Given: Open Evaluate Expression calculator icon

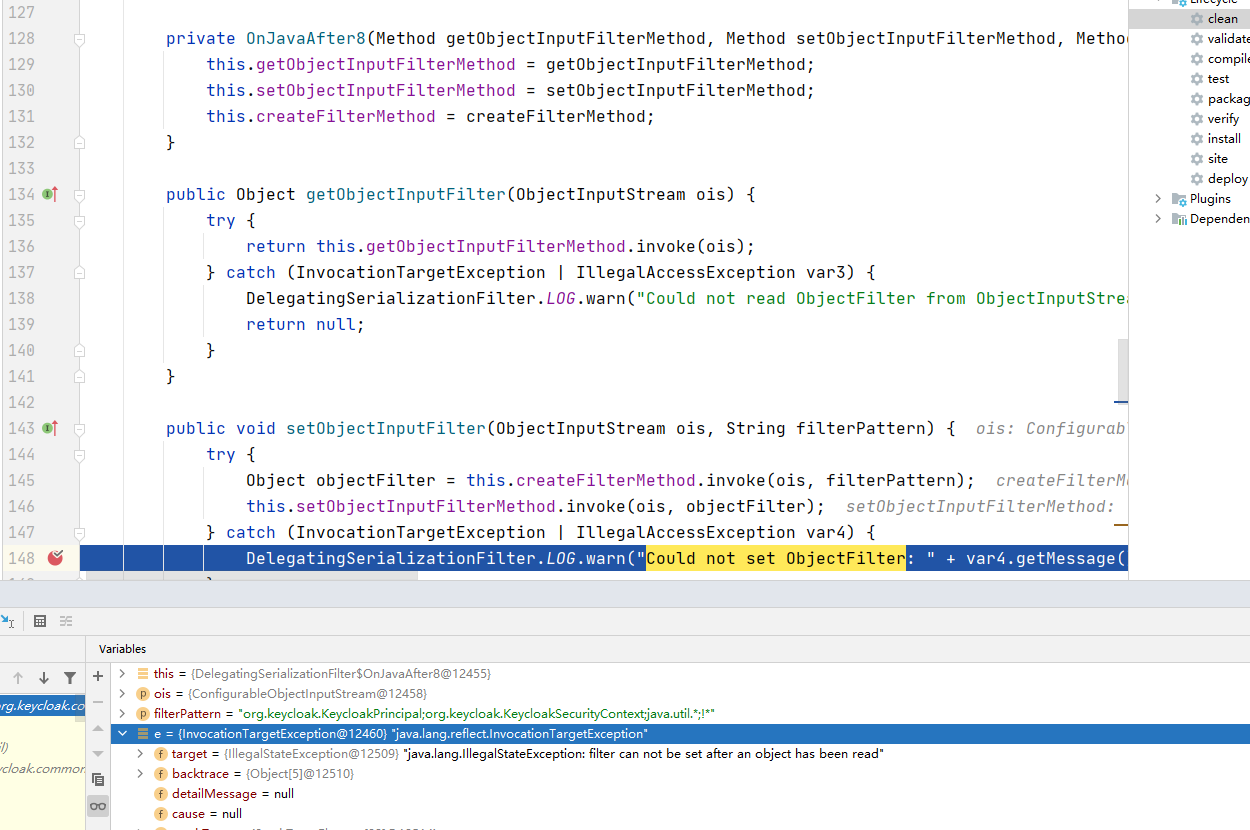Looking at the screenshot, I should coord(40,621).
